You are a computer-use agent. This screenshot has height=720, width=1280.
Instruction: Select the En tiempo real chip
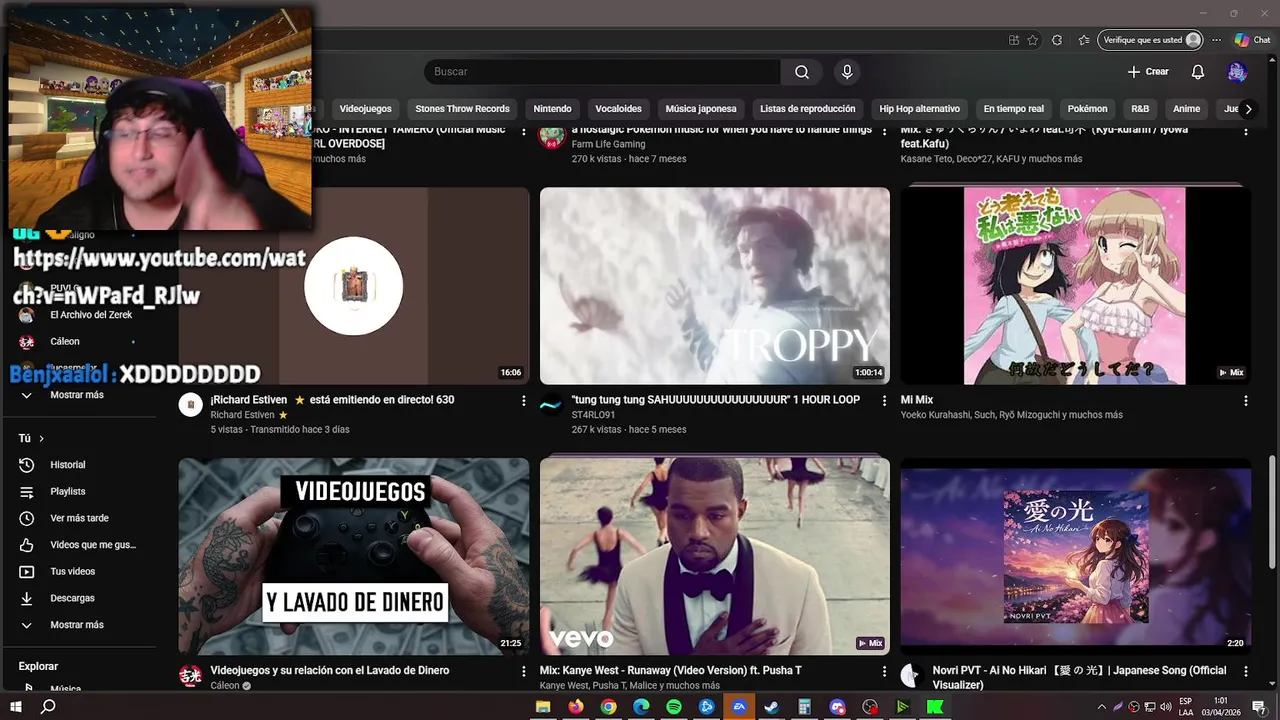click(1013, 109)
